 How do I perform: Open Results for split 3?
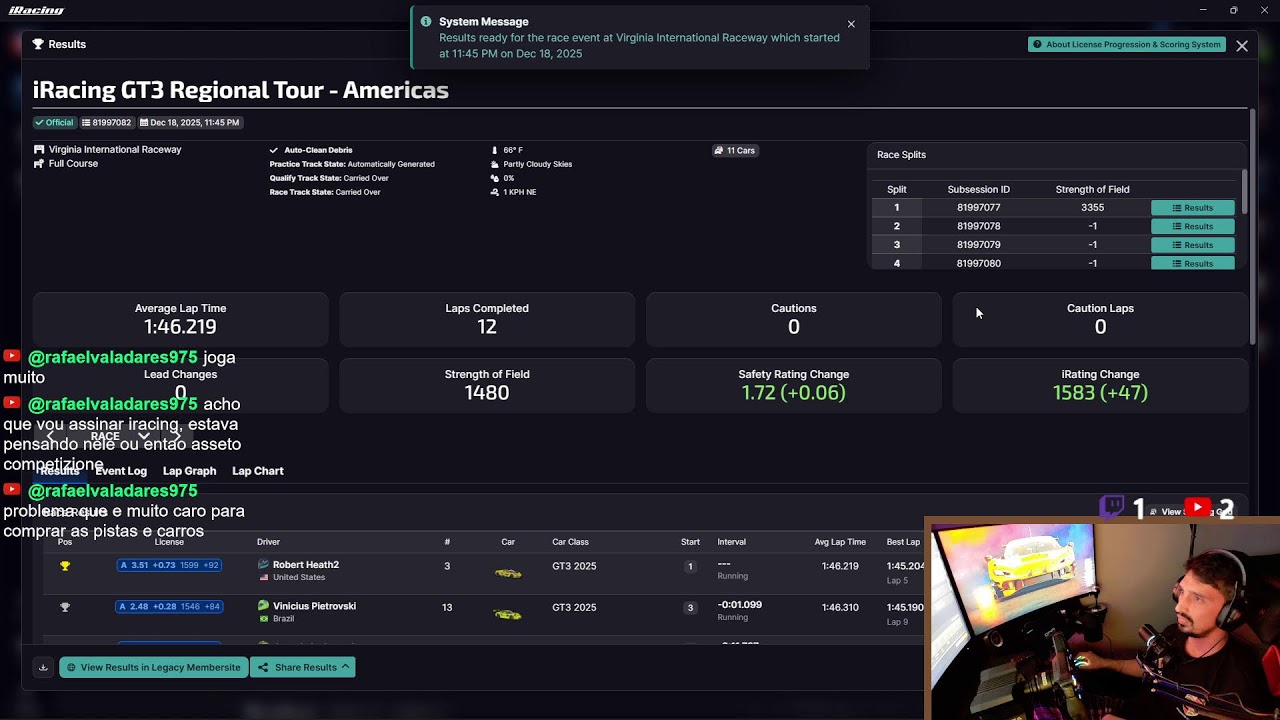pyautogui.click(x=1192, y=245)
